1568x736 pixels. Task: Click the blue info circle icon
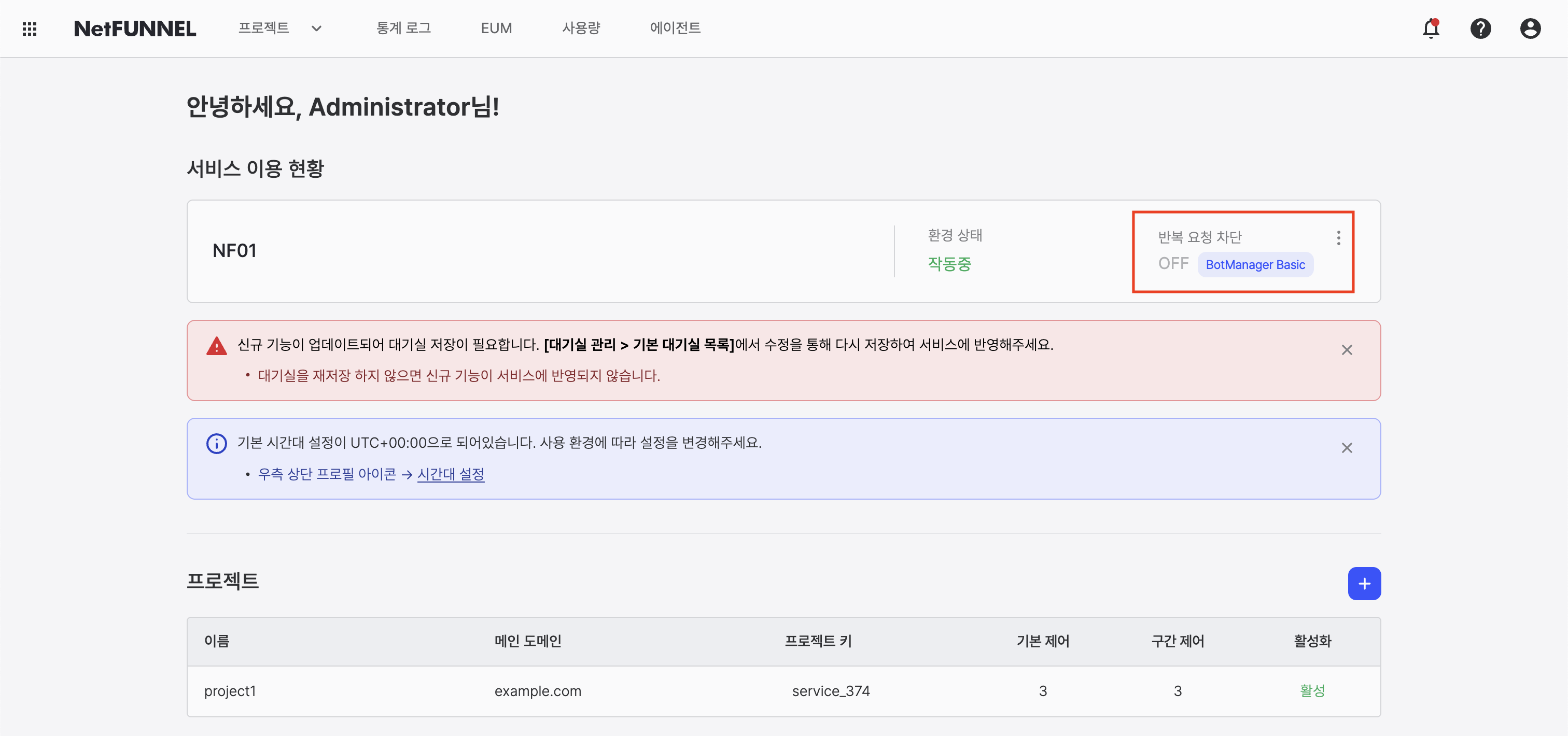[217, 444]
